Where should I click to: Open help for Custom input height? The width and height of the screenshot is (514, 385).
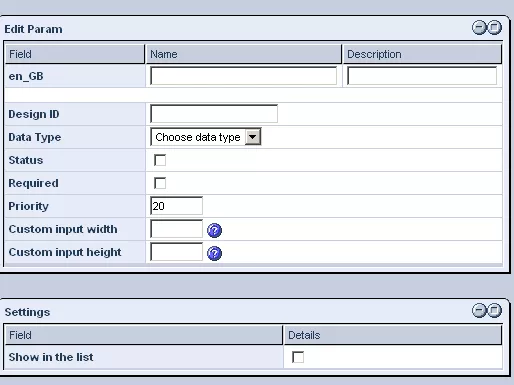pos(214,253)
